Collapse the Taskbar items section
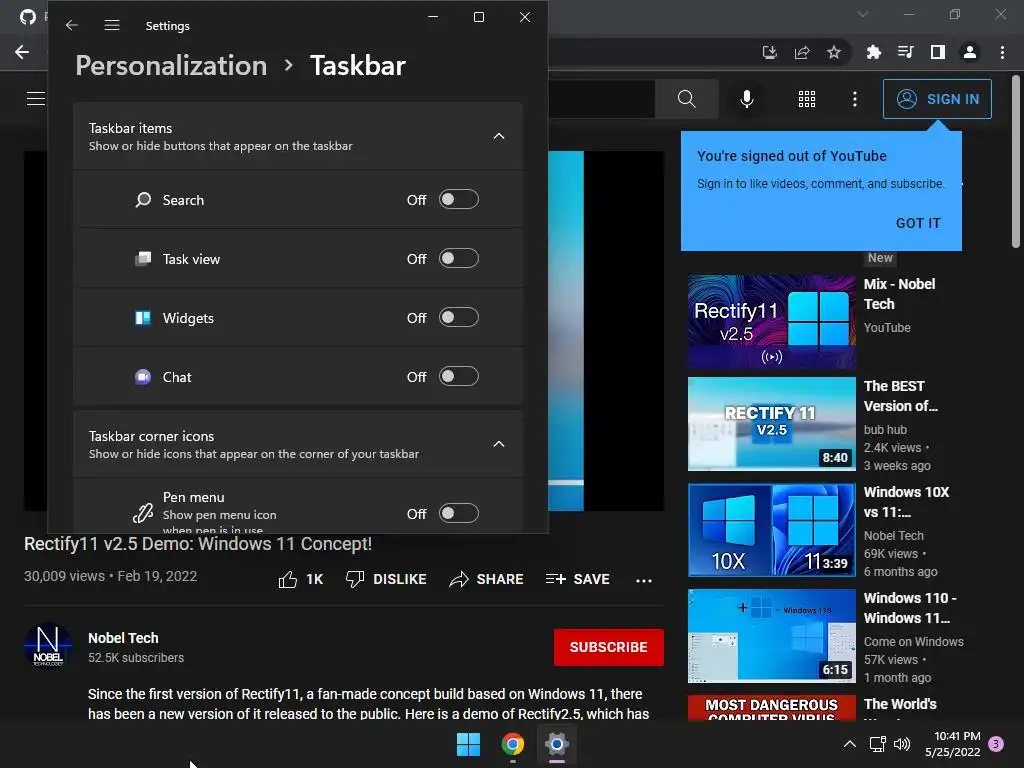Image resolution: width=1024 pixels, height=768 pixels. [x=499, y=136]
